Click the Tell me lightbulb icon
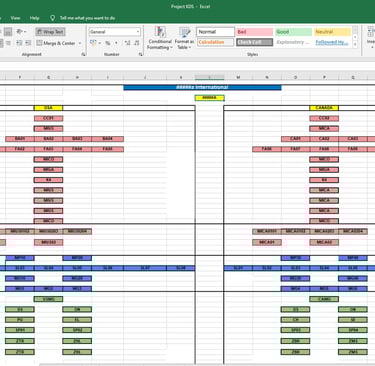 tap(52, 18)
